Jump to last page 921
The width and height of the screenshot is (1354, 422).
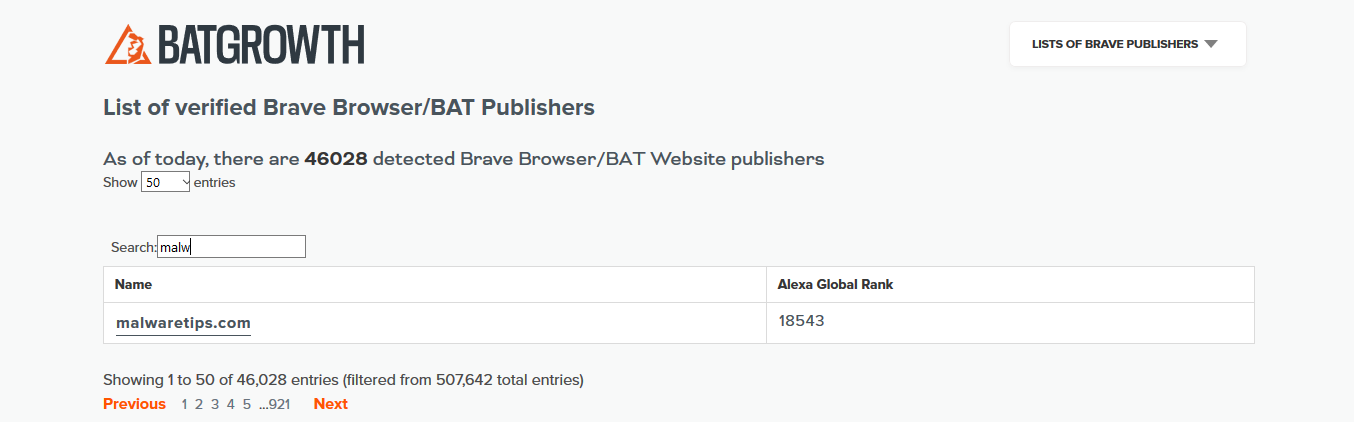pyautogui.click(x=279, y=404)
